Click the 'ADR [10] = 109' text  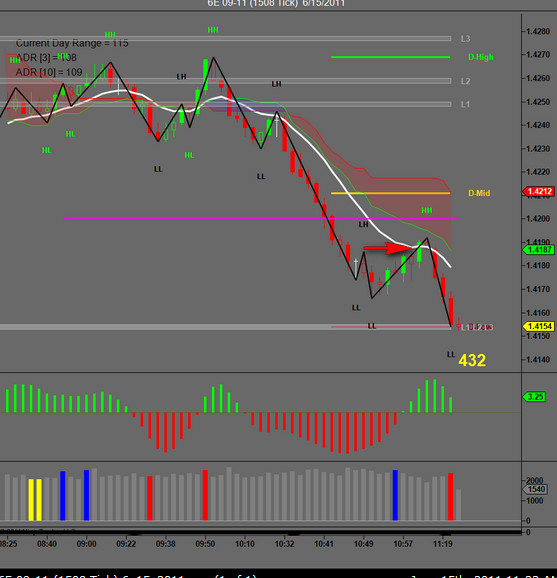49,72
